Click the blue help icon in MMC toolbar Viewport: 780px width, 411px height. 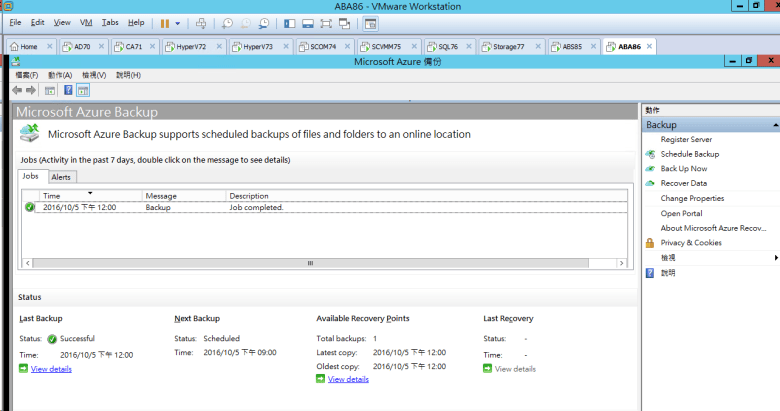(68, 90)
